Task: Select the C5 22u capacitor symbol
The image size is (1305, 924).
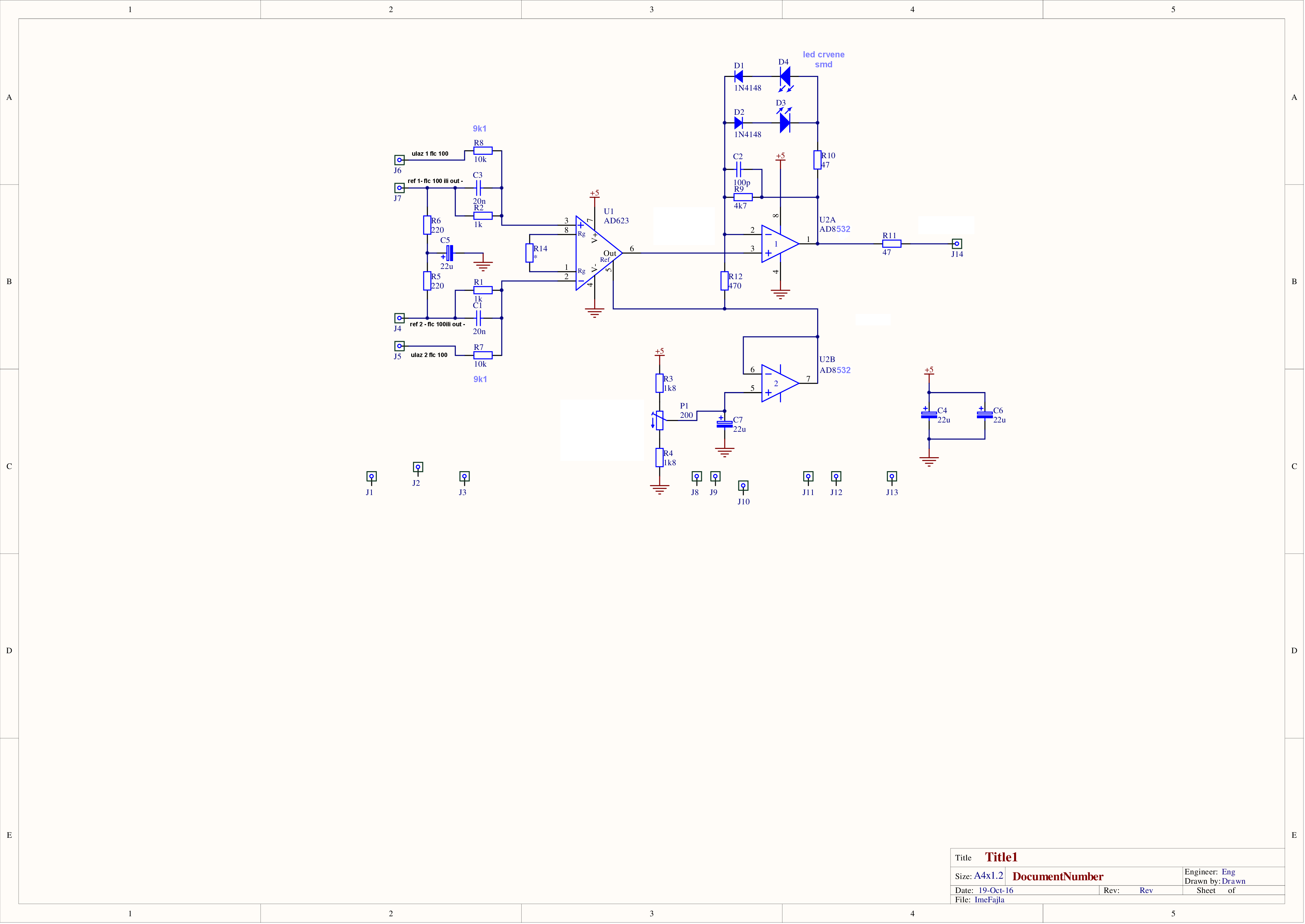Action: pyautogui.click(x=449, y=253)
